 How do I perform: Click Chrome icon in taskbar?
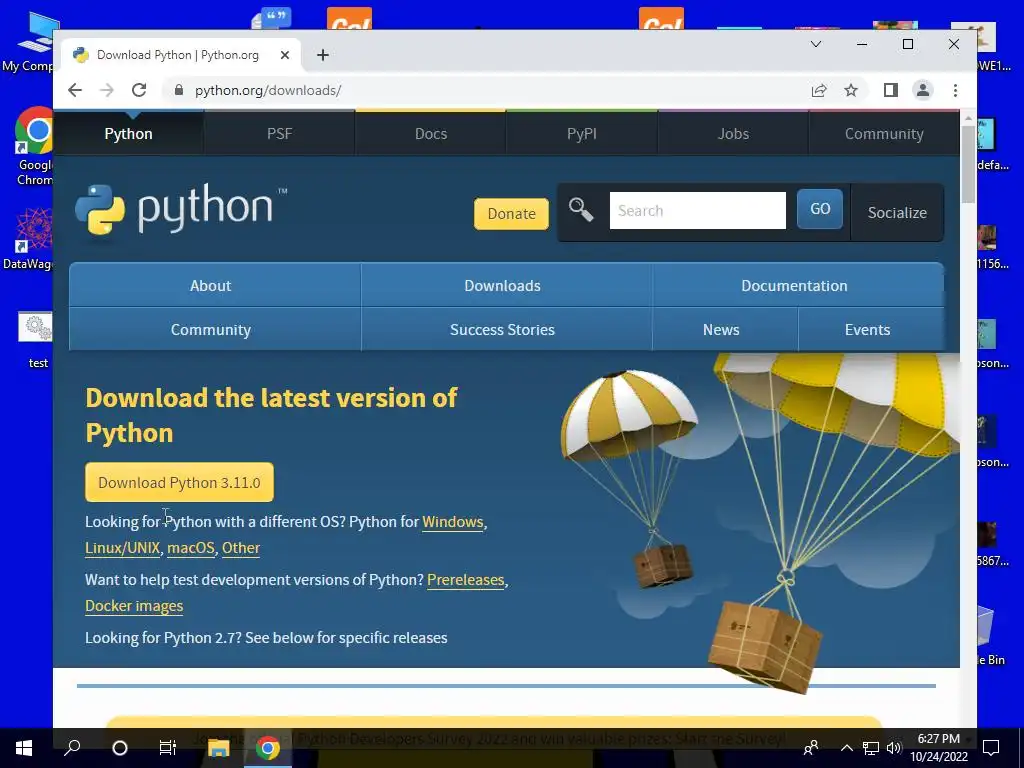[x=267, y=748]
